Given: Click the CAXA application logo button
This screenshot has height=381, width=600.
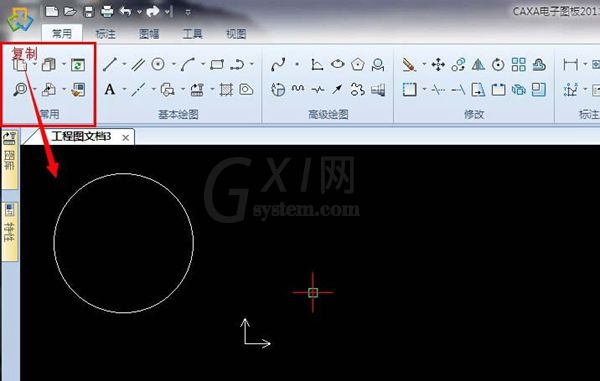Looking at the screenshot, I should (20, 19).
